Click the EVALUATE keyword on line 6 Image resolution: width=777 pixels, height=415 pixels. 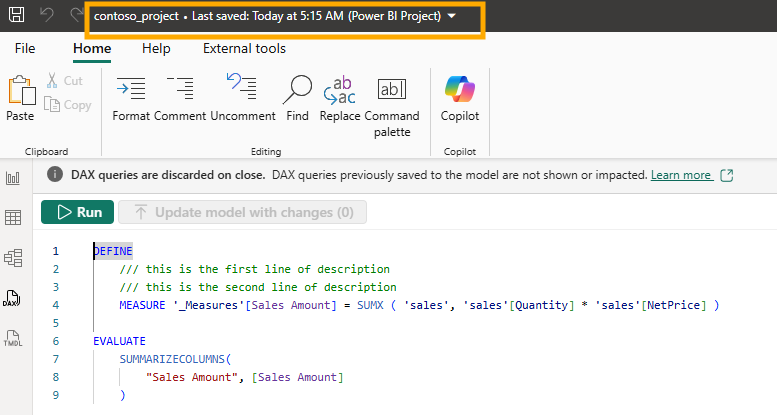tap(119, 341)
